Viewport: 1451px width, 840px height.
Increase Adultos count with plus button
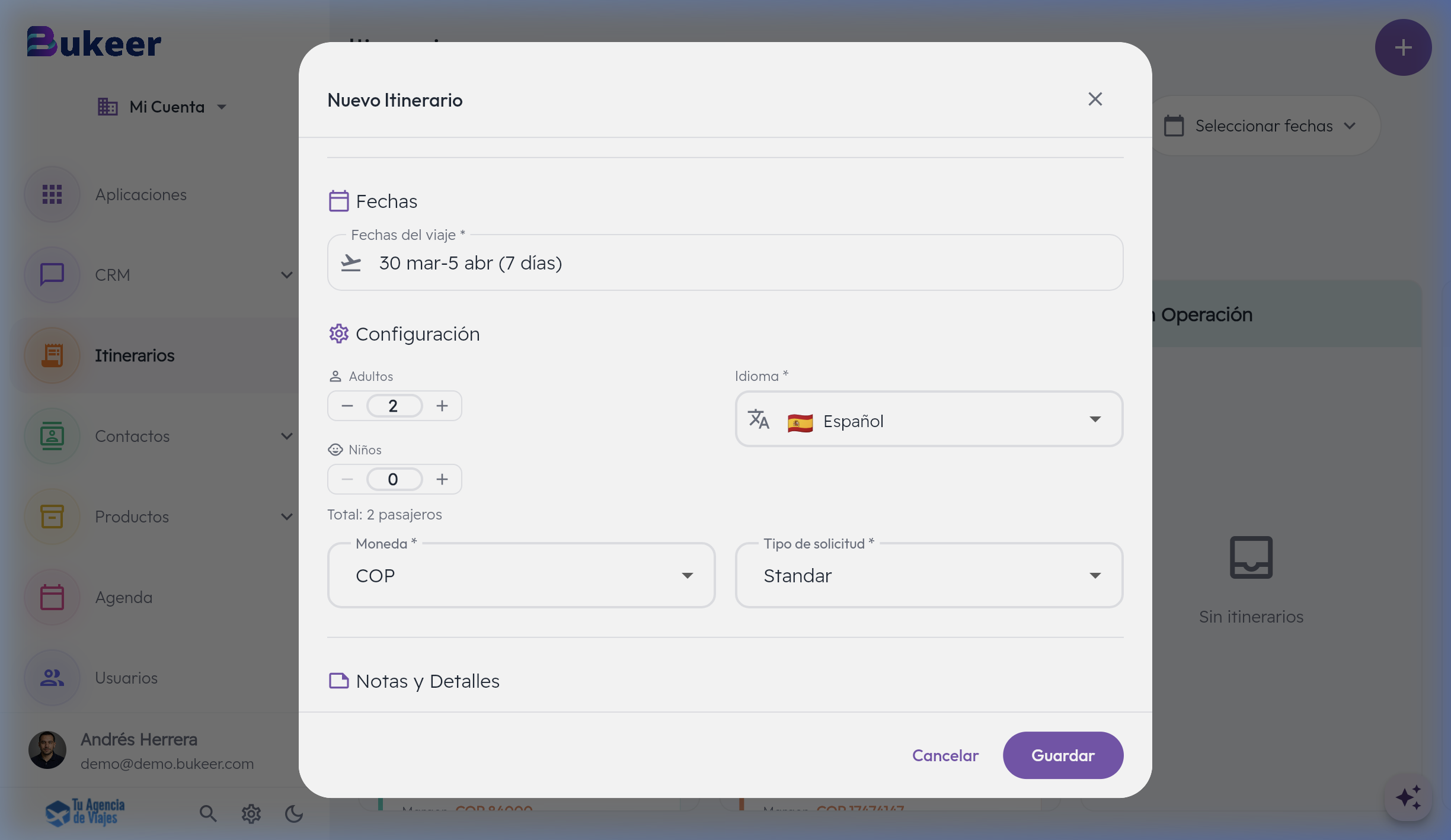click(x=442, y=405)
